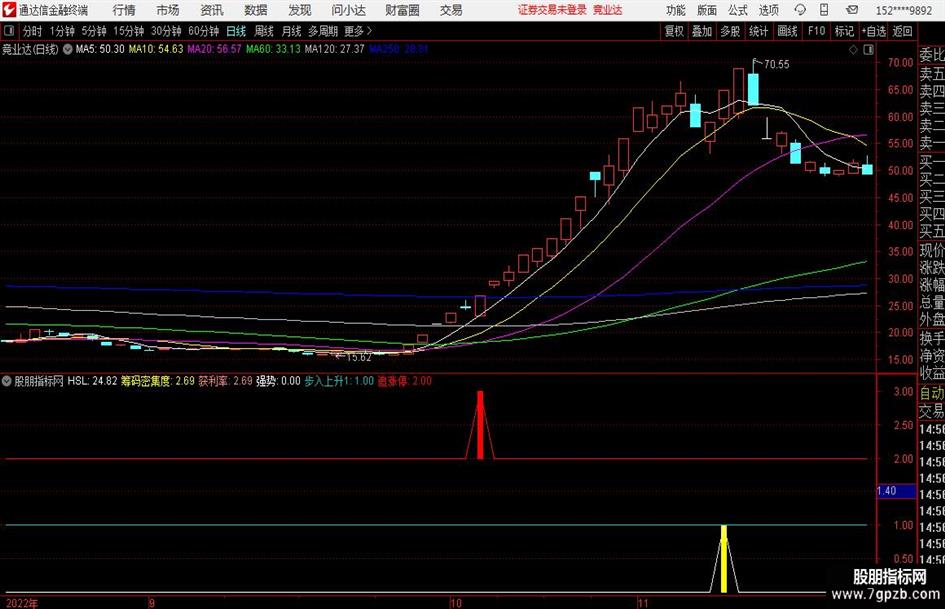
Task: Switch to the 60分钟 period tab
Action: click(203, 31)
